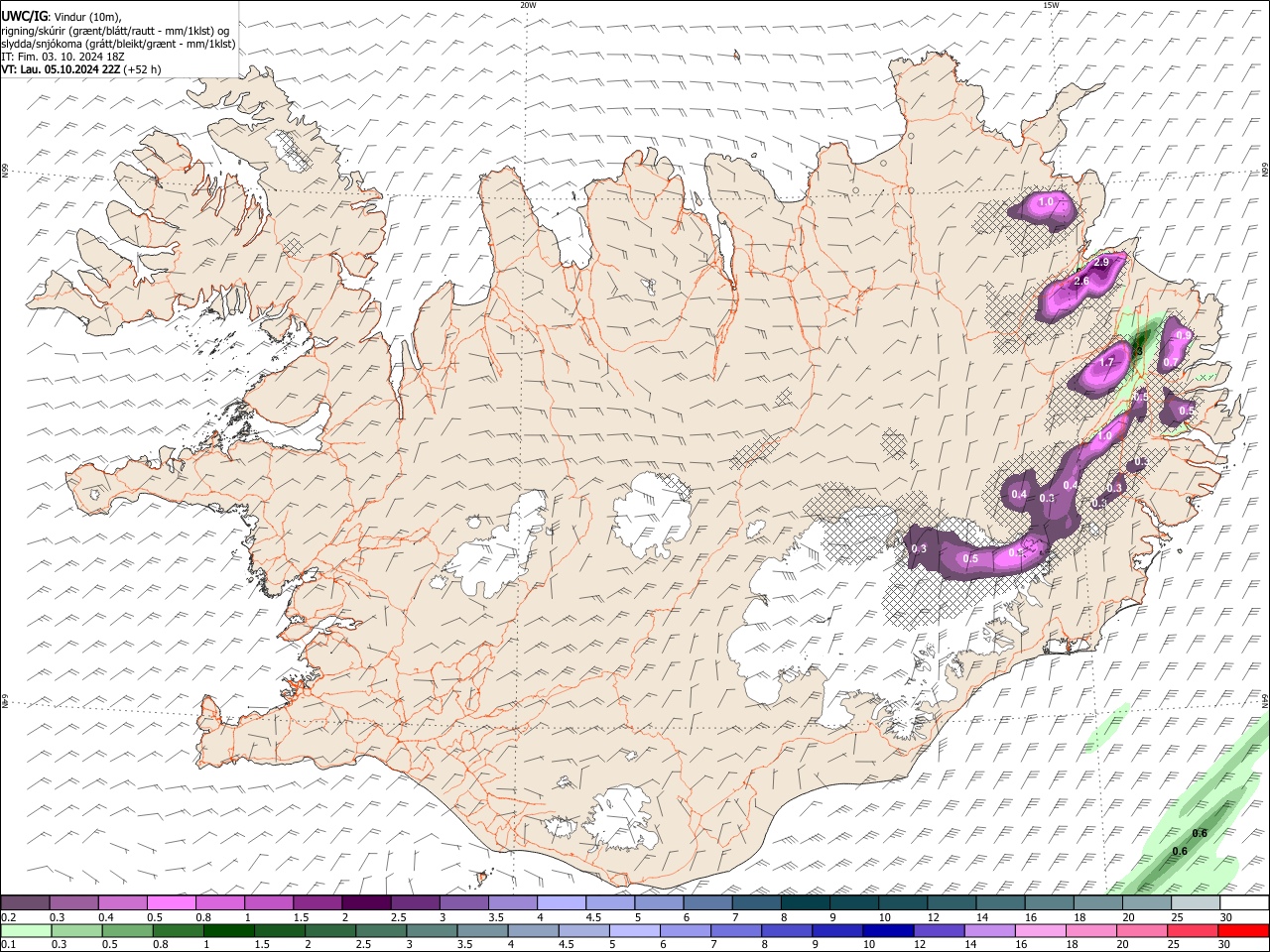
Task: Select the '0.9' value in east Iceland
Action: point(1182,336)
